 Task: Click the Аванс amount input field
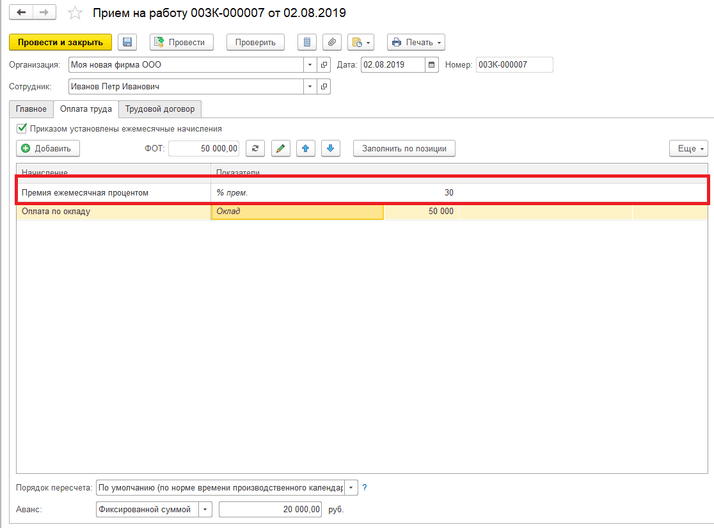click(x=271, y=509)
